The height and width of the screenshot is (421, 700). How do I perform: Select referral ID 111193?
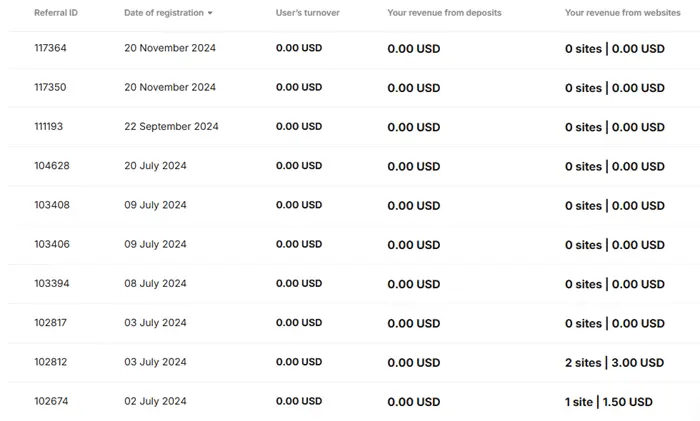click(x=49, y=126)
